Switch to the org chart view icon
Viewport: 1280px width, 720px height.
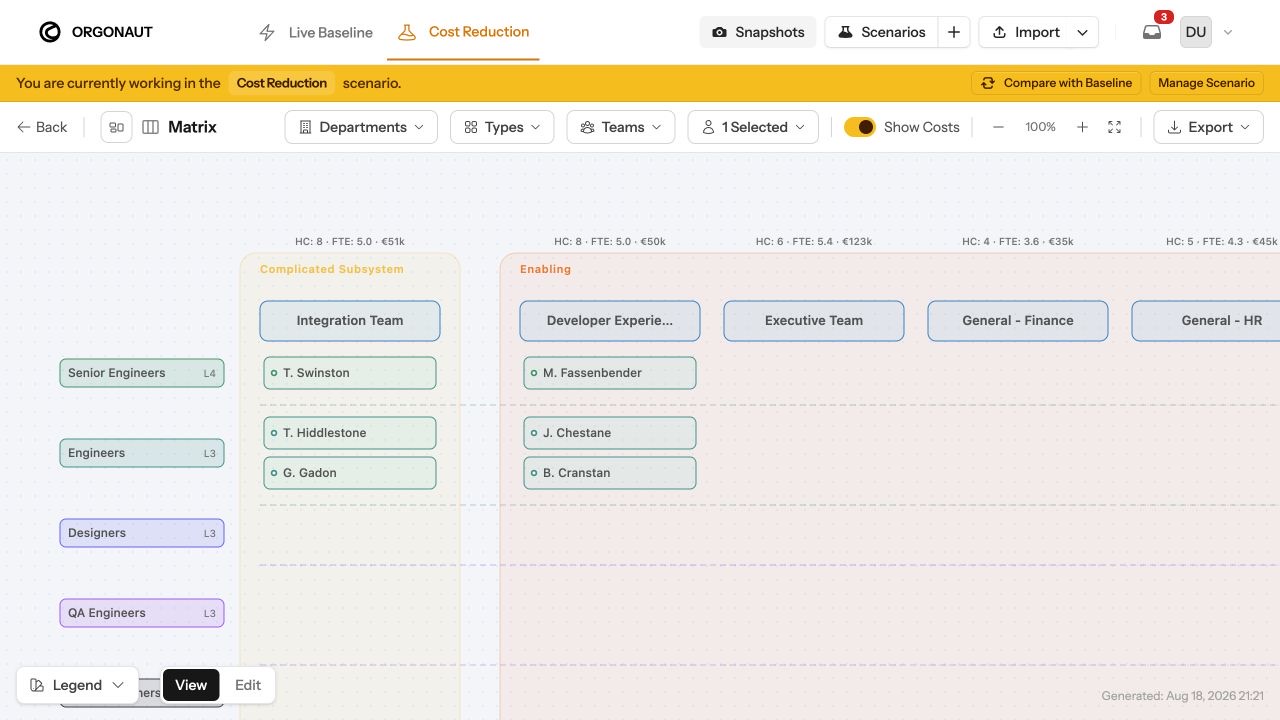117,127
